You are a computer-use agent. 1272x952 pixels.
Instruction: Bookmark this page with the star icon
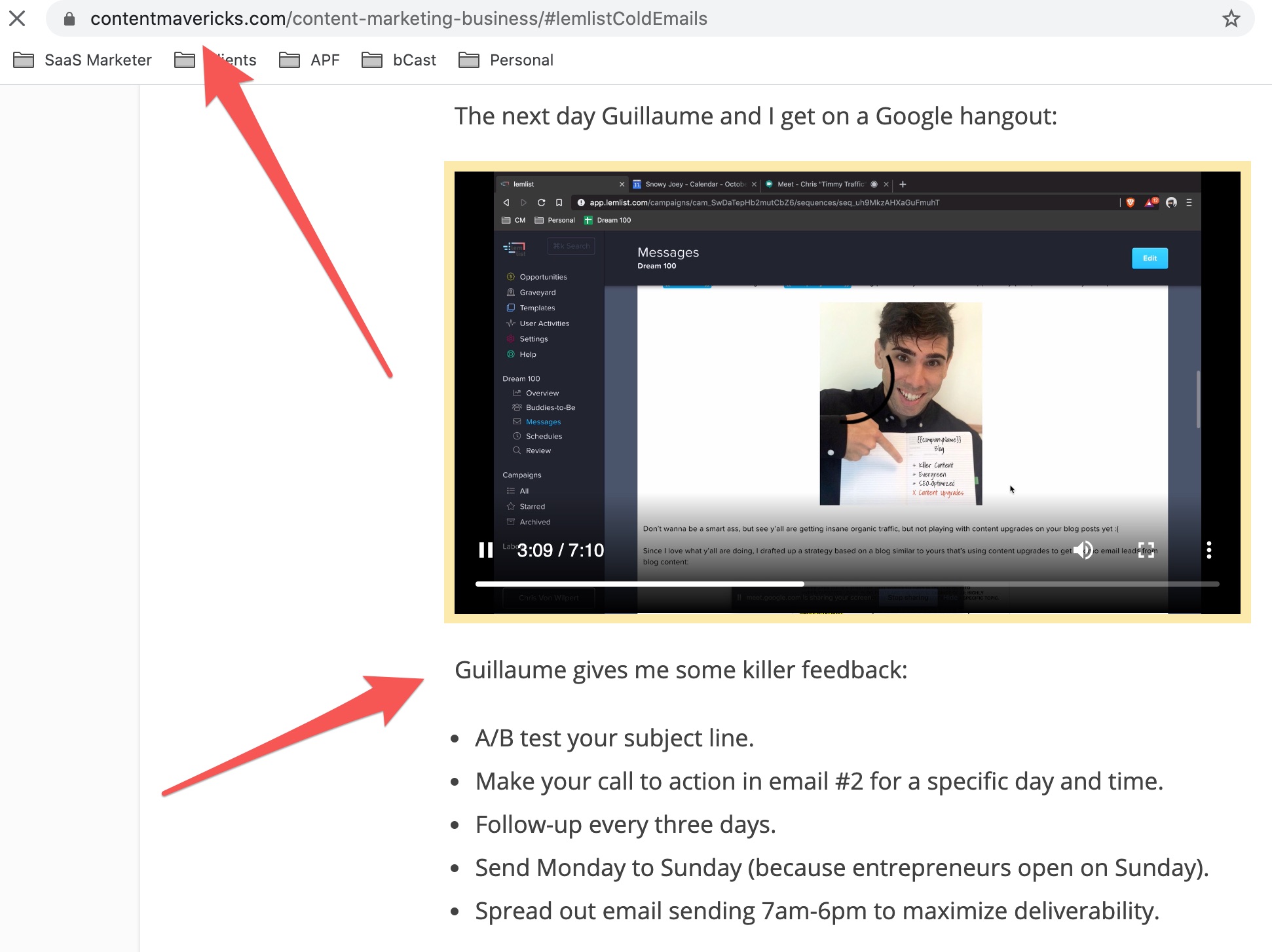click(x=1231, y=18)
